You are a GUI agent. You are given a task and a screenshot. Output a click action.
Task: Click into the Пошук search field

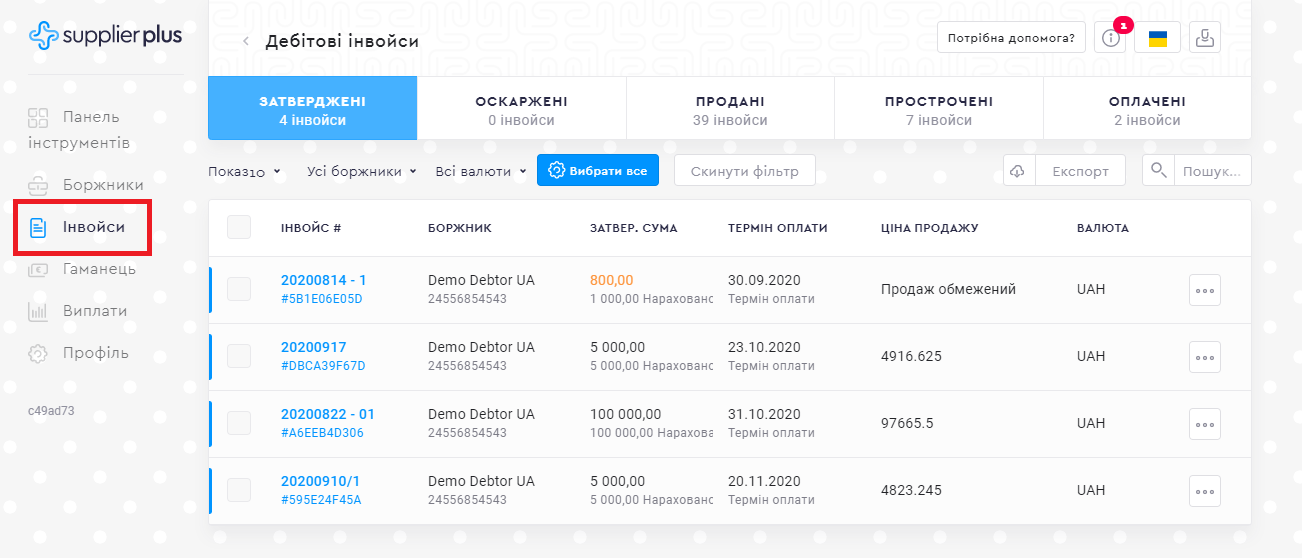[x=1212, y=171]
